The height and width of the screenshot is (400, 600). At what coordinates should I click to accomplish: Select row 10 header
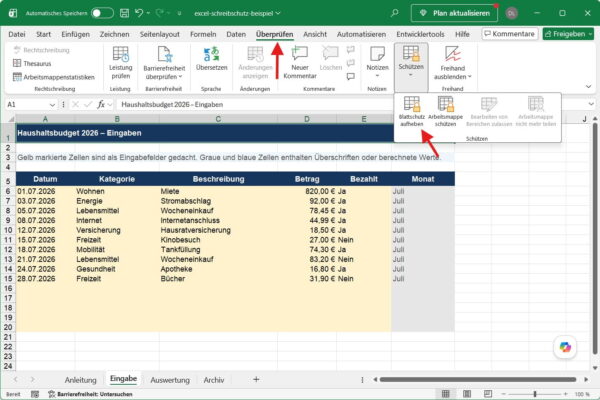[x=8, y=230]
